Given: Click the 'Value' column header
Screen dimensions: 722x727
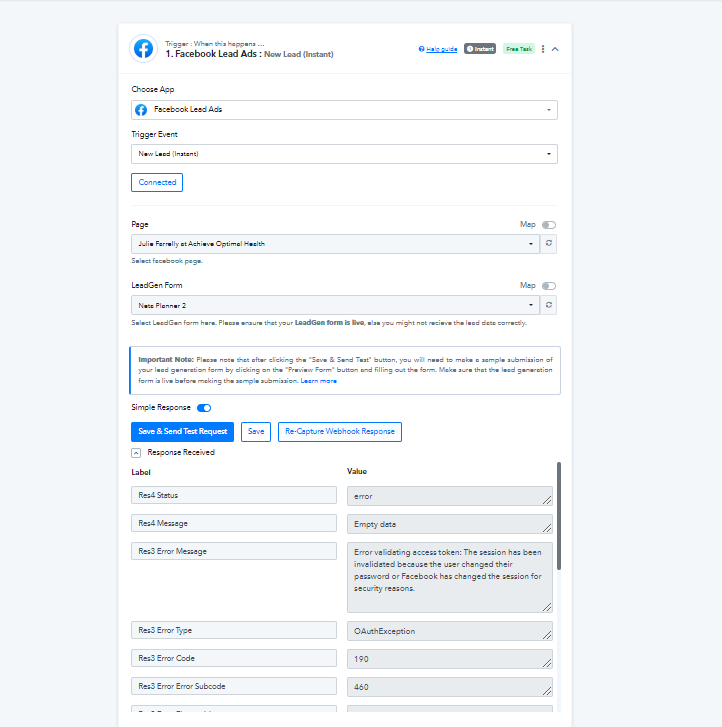Looking at the screenshot, I should (x=357, y=471).
